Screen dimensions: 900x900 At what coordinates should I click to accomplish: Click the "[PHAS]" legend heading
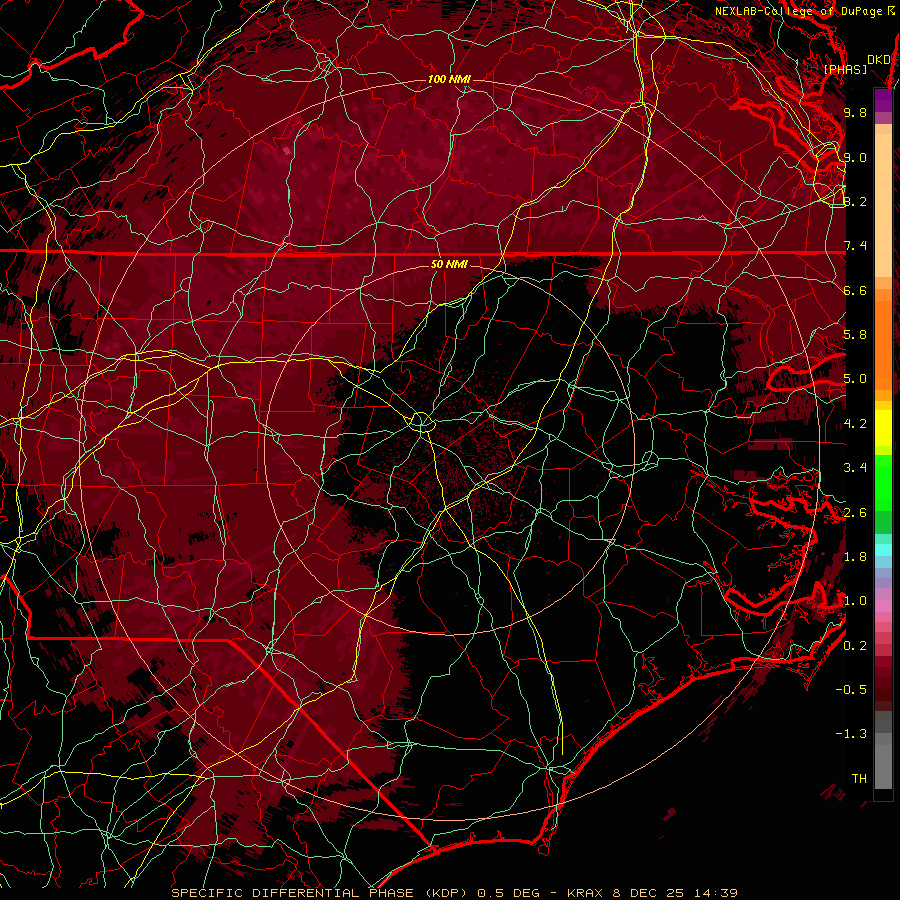pyautogui.click(x=845, y=70)
